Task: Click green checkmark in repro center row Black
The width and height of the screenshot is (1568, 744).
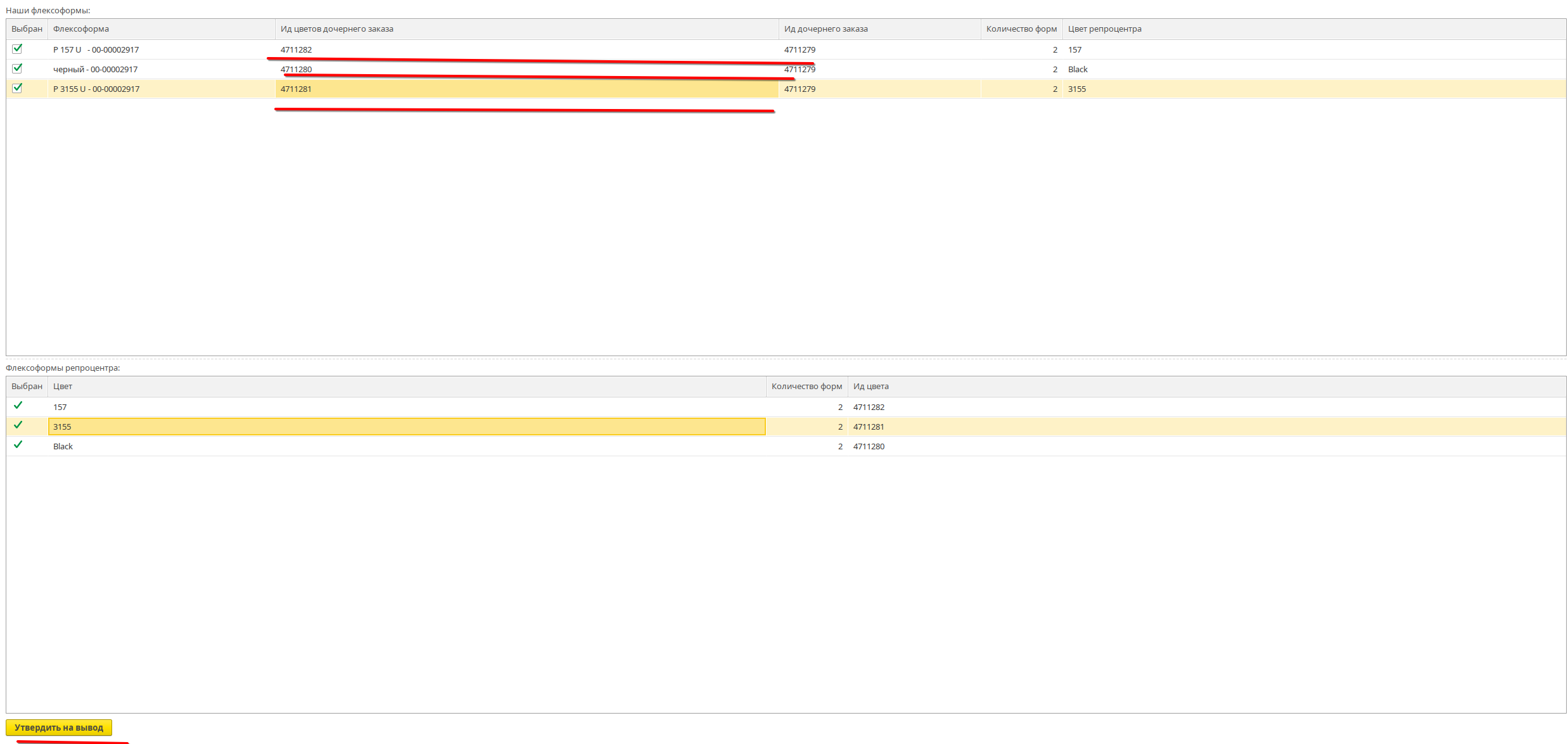Action: (x=18, y=445)
